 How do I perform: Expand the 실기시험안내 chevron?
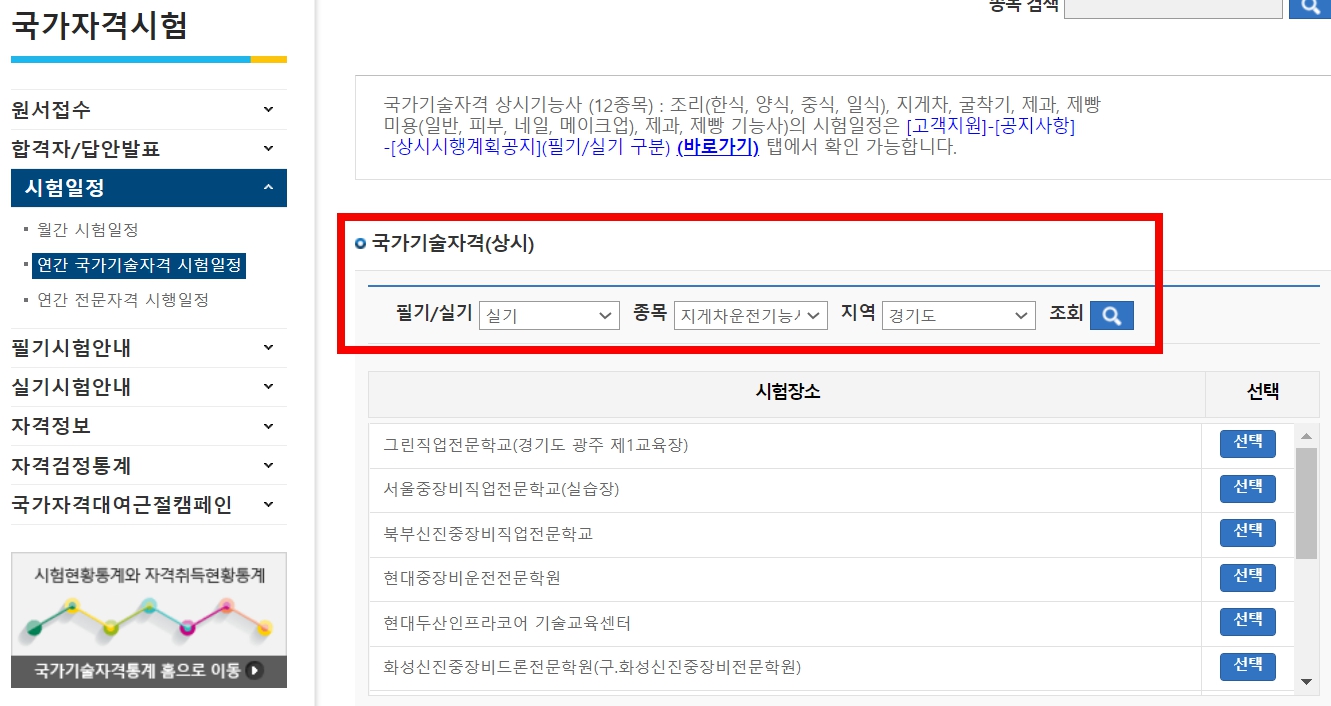pyautogui.click(x=268, y=386)
